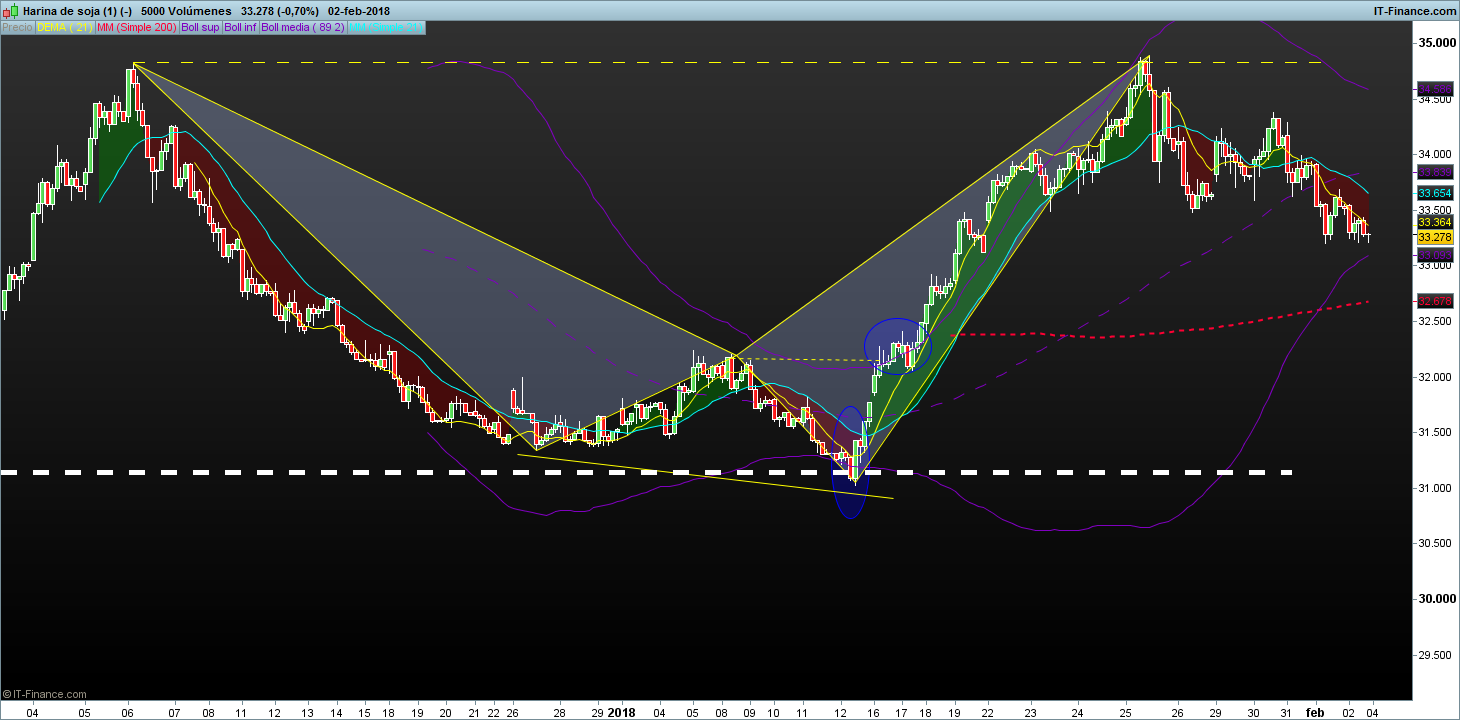
Task: Select the Boll media (89 2) indicator label
Action: point(303,28)
